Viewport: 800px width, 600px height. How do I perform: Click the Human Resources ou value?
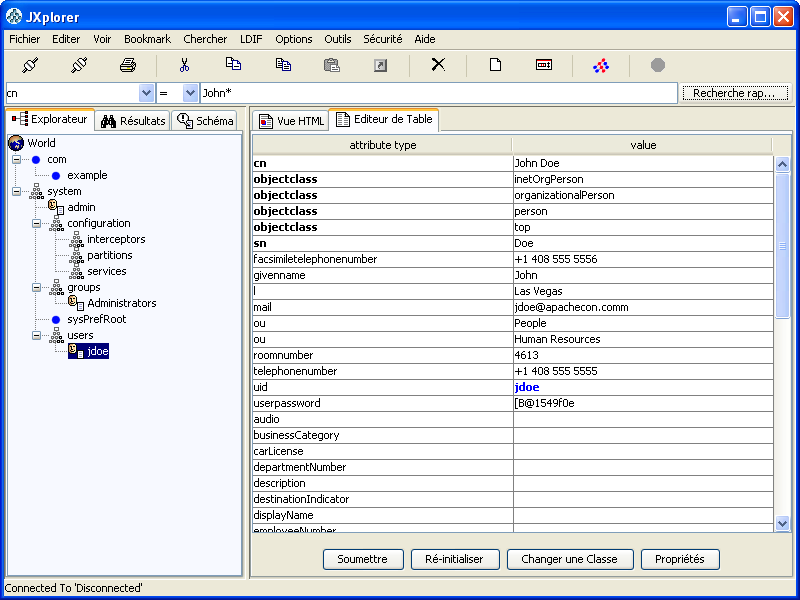tap(643, 339)
